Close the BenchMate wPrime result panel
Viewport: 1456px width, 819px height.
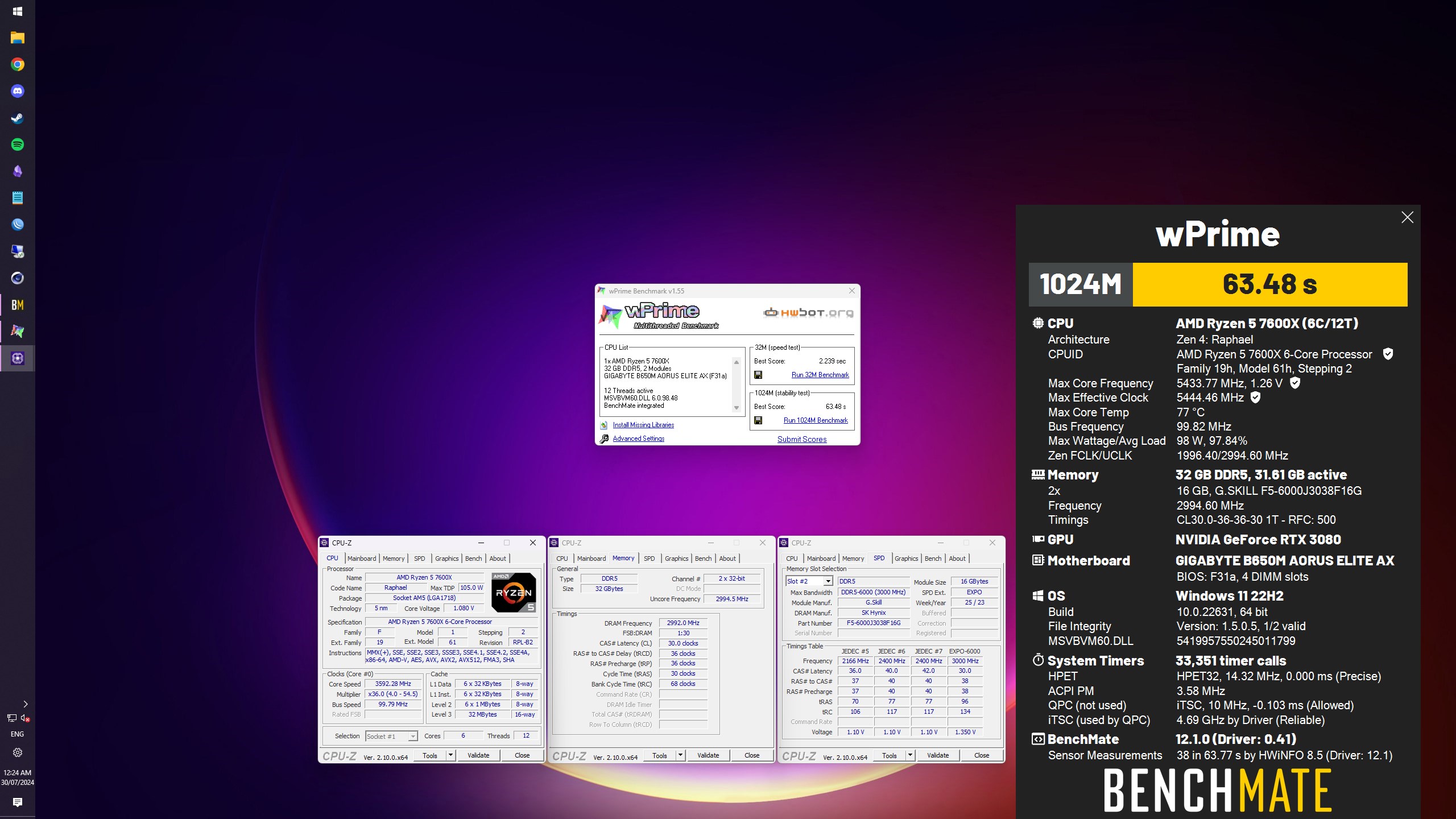click(x=1407, y=217)
